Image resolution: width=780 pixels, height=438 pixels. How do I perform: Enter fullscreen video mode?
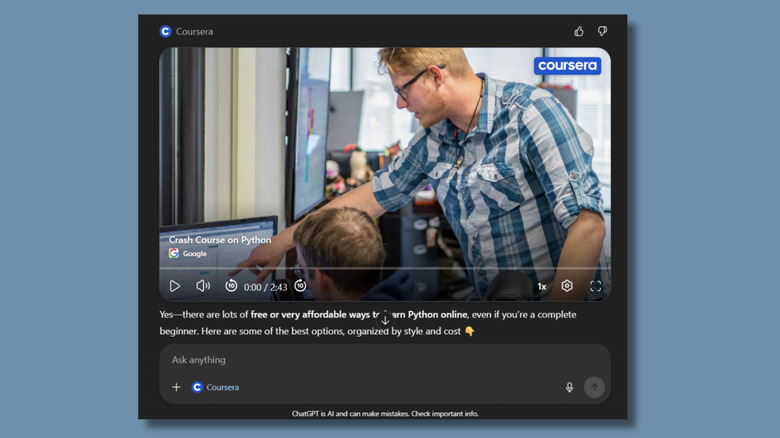[x=595, y=286]
